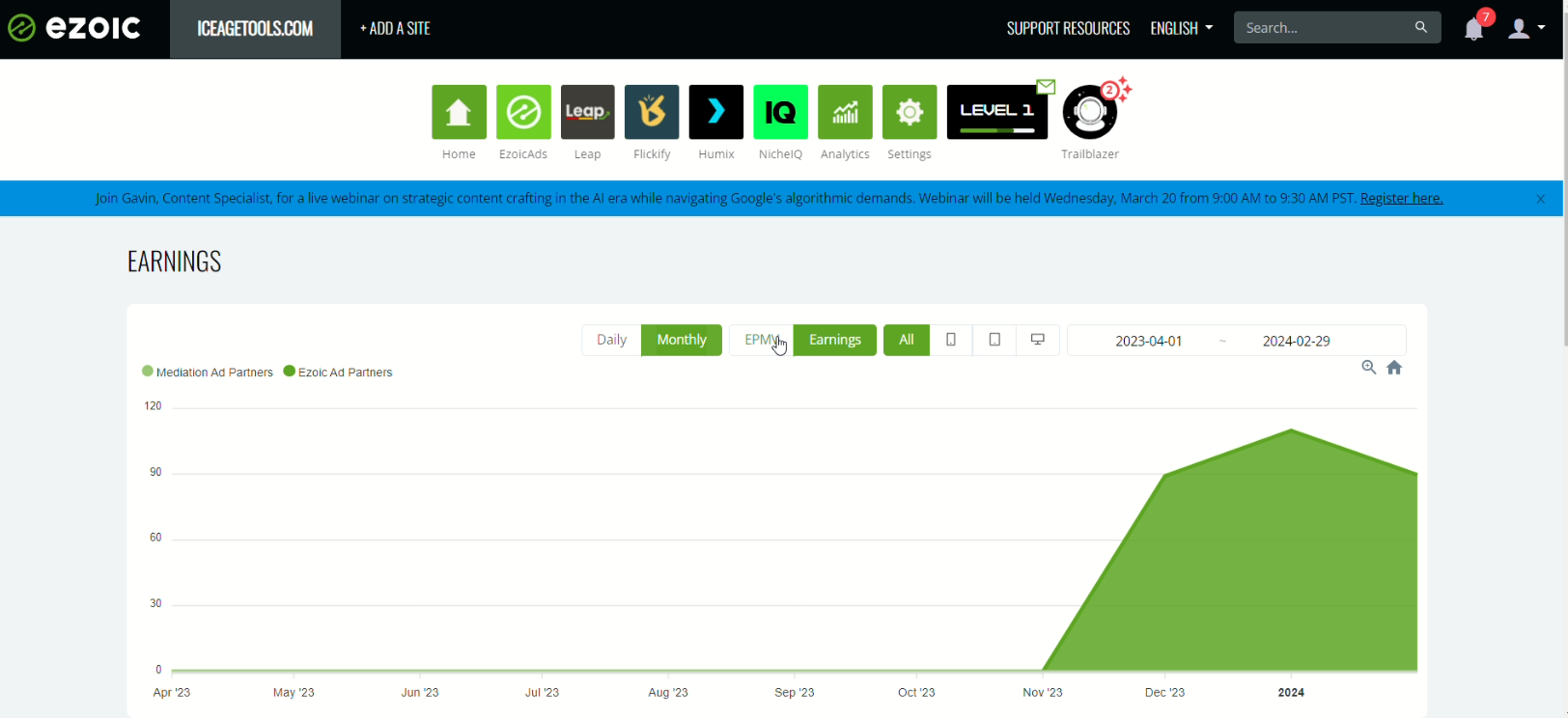This screenshot has width=1568, height=718.
Task: Select the ICEAGETOOLS.COM site tab
Action: [255, 29]
